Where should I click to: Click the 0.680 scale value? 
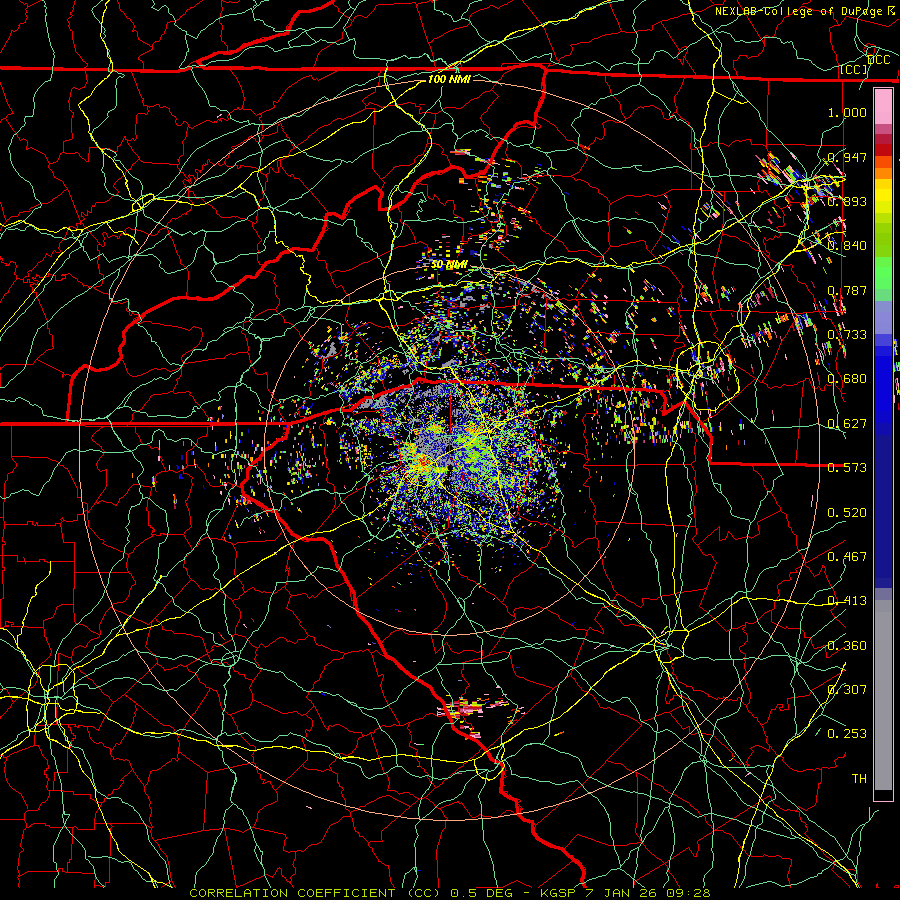pyautogui.click(x=847, y=379)
